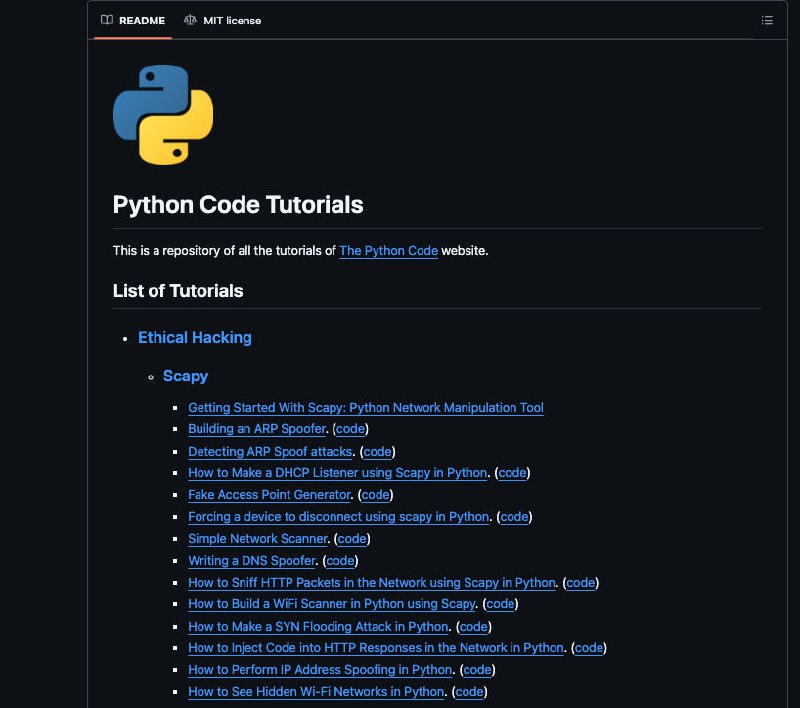
Task: Open Writing a DNS Spoofer tutorial
Action: coord(251,560)
